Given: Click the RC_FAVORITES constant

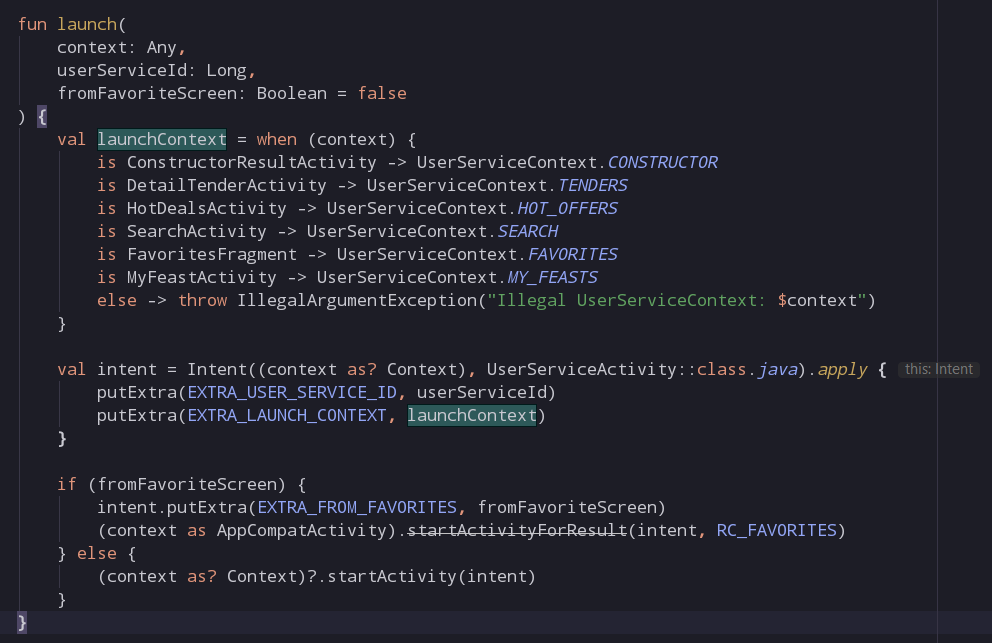Looking at the screenshot, I should pyautogui.click(x=776, y=530).
